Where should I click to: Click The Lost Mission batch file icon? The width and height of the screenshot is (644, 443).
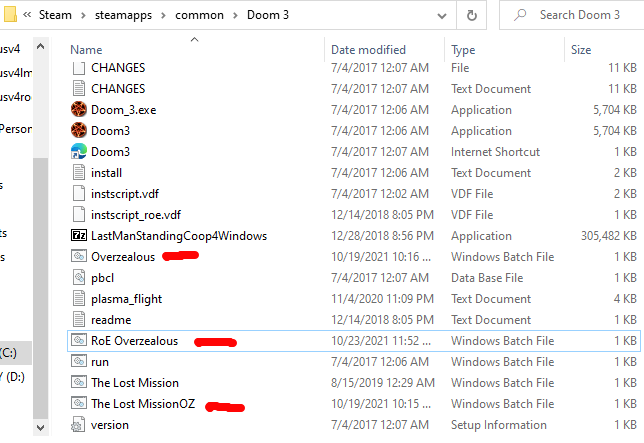[78, 382]
